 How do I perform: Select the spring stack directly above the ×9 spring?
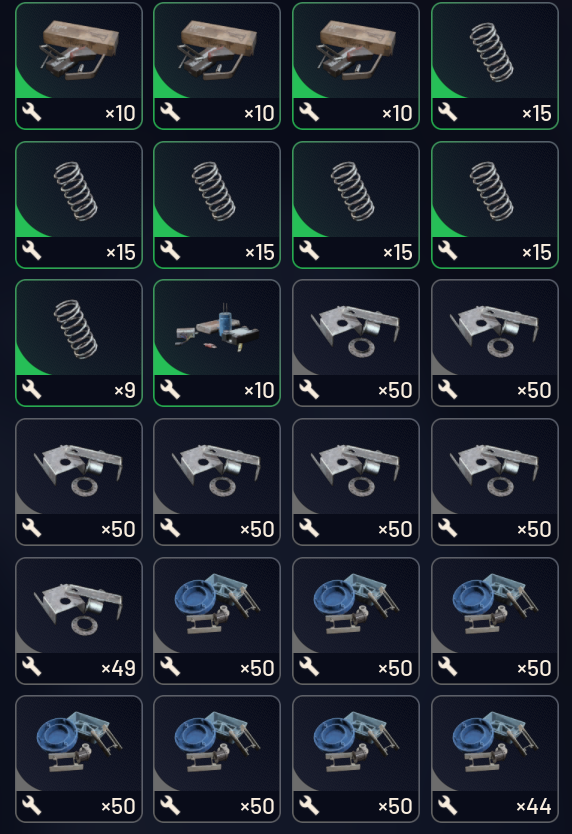tap(79, 205)
